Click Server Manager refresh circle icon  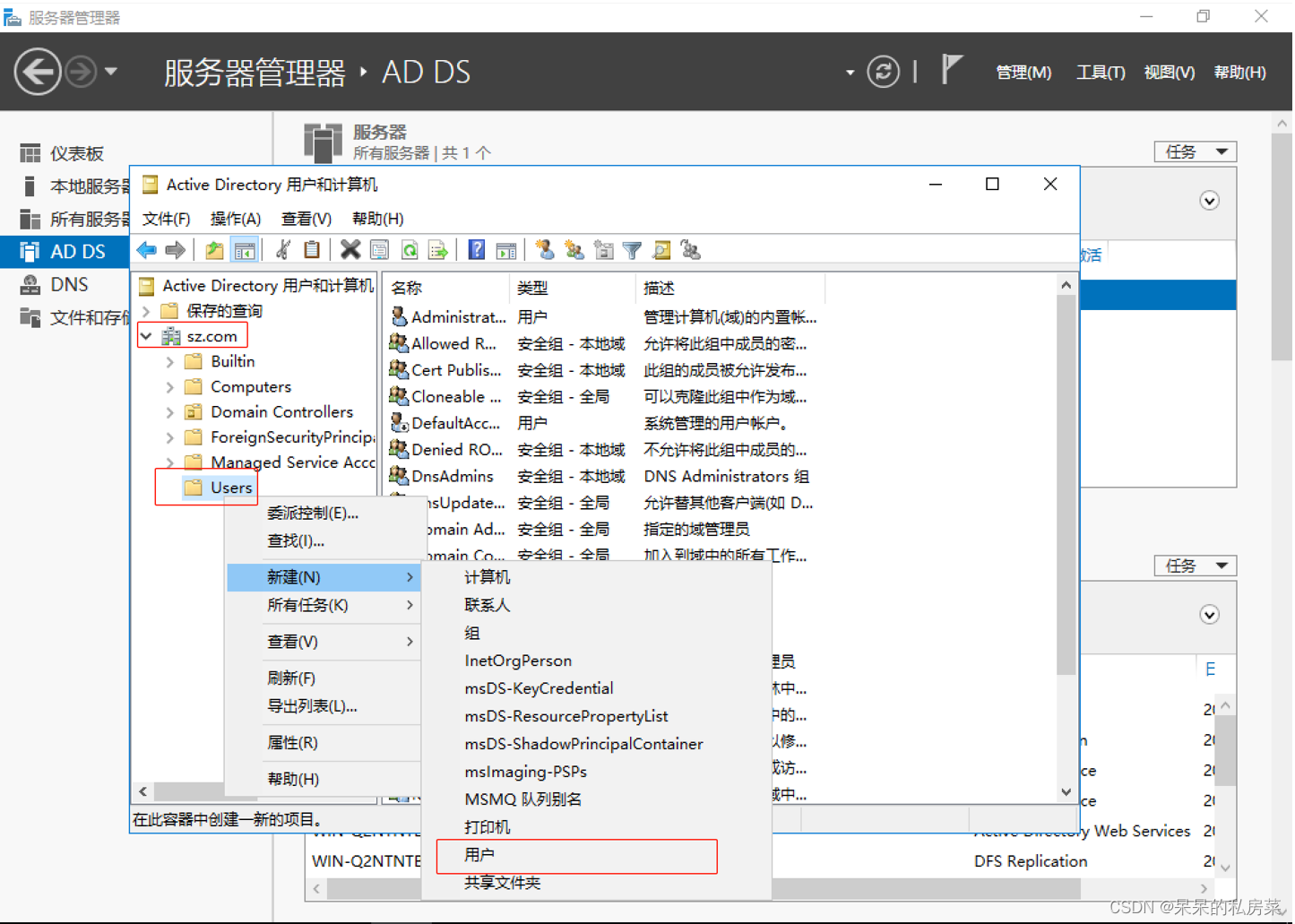coord(883,72)
